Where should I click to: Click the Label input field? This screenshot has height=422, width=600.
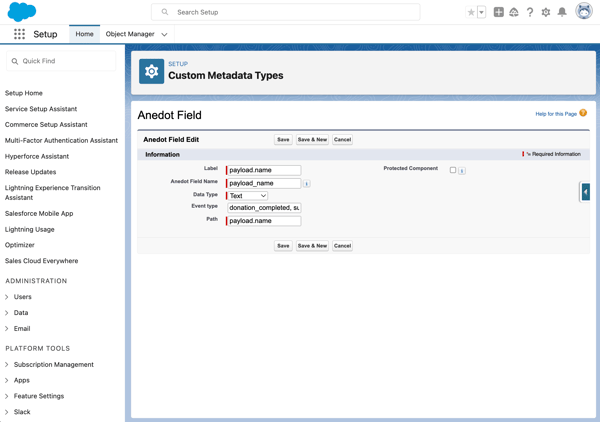click(264, 170)
